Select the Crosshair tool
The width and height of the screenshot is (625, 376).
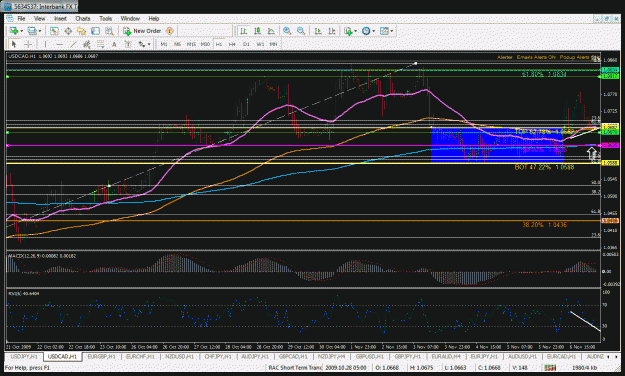coord(28,44)
